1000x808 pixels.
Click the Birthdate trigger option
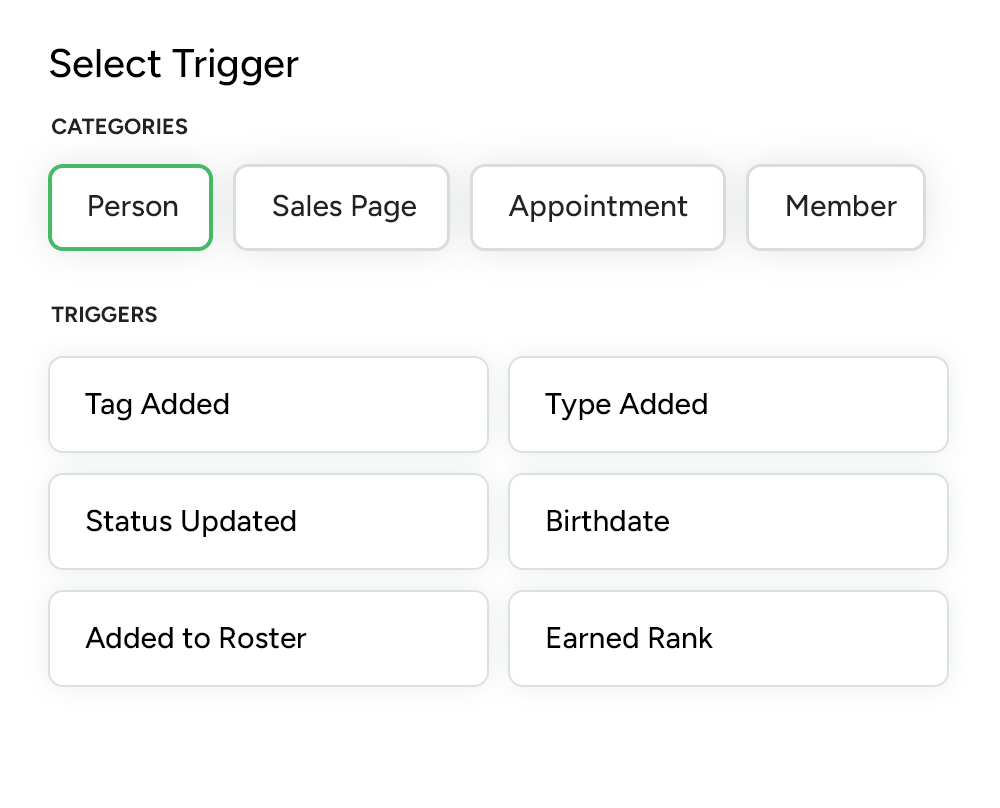tap(728, 521)
